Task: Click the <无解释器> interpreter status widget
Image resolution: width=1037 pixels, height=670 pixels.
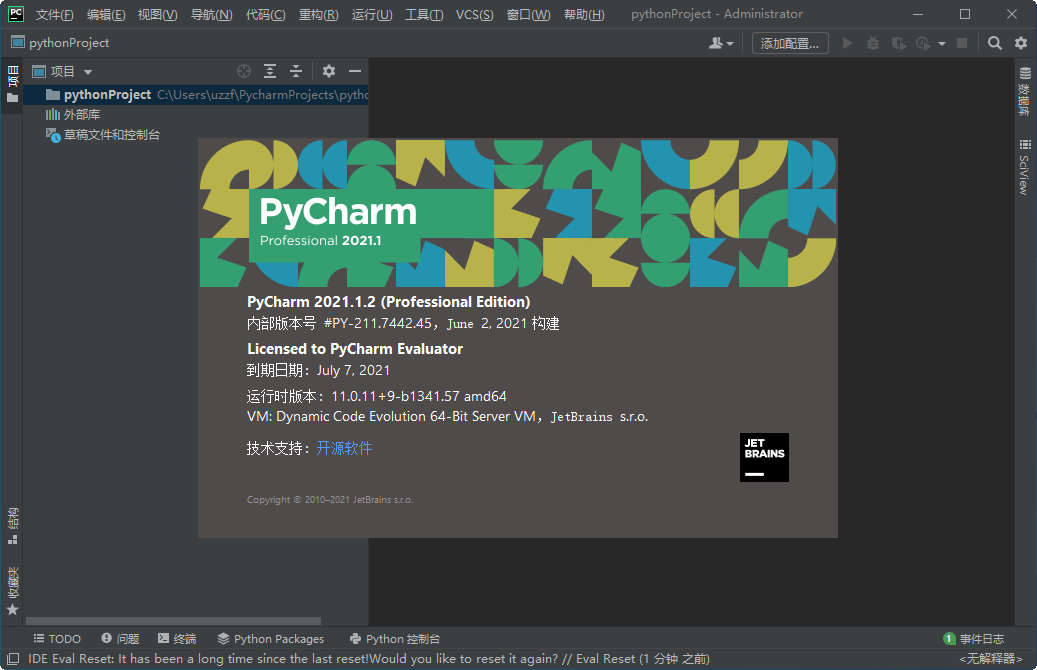Action: [x=991, y=659]
